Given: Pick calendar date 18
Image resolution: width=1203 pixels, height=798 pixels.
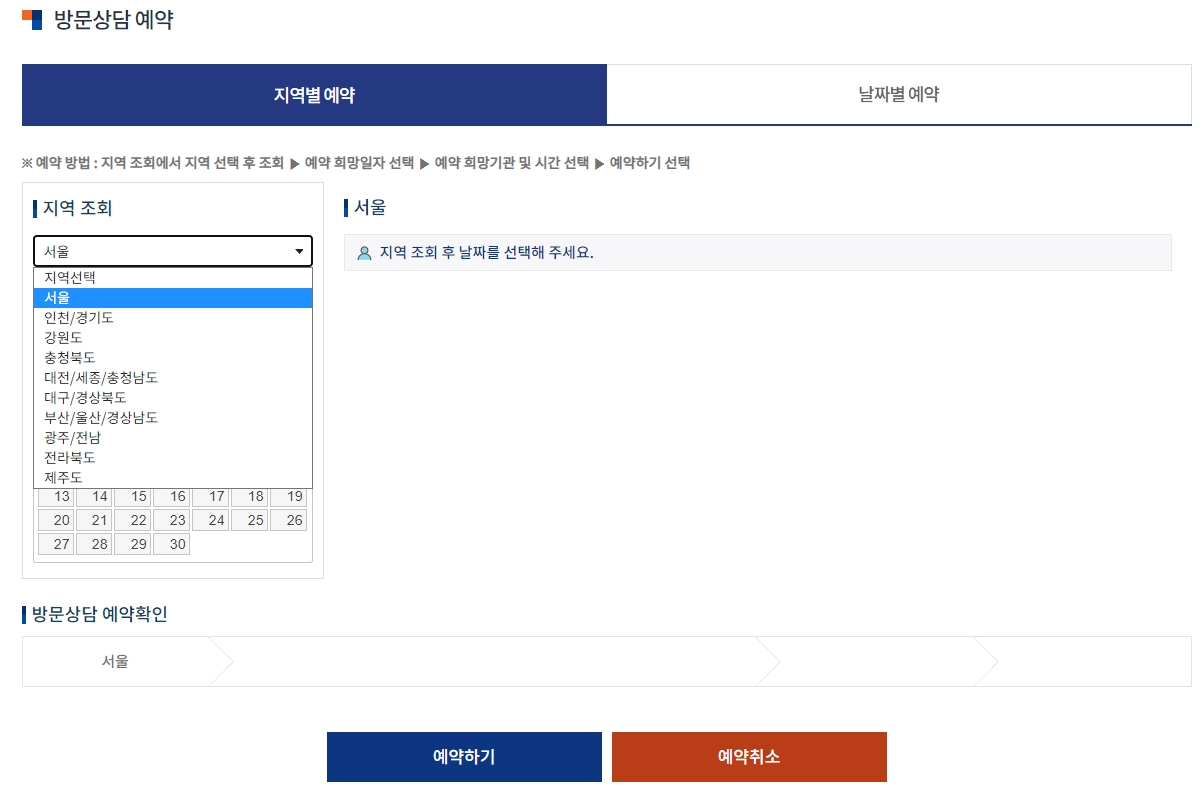Looking at the screenshot, I should (x=250, y=497).
